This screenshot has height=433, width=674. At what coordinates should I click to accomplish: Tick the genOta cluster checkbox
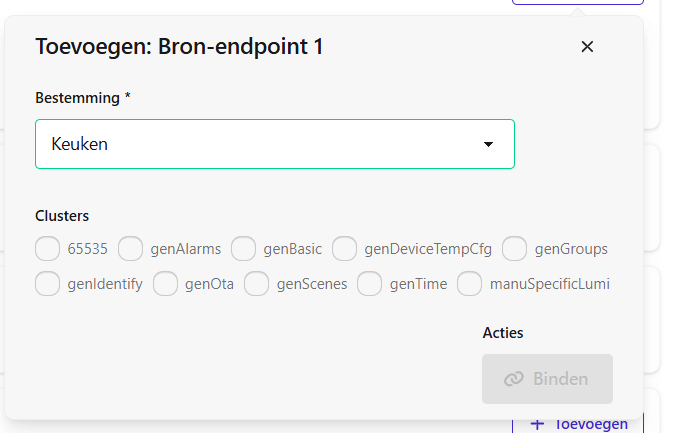tap(165, 284)
